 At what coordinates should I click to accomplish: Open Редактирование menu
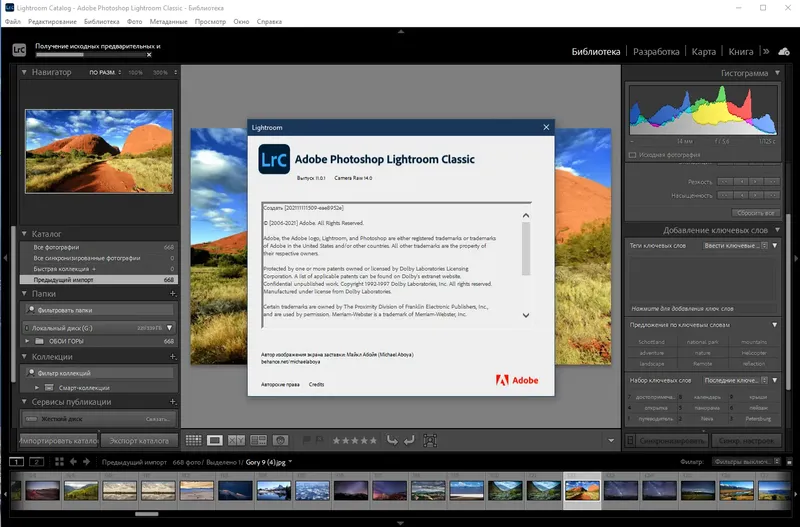[52, 21]
